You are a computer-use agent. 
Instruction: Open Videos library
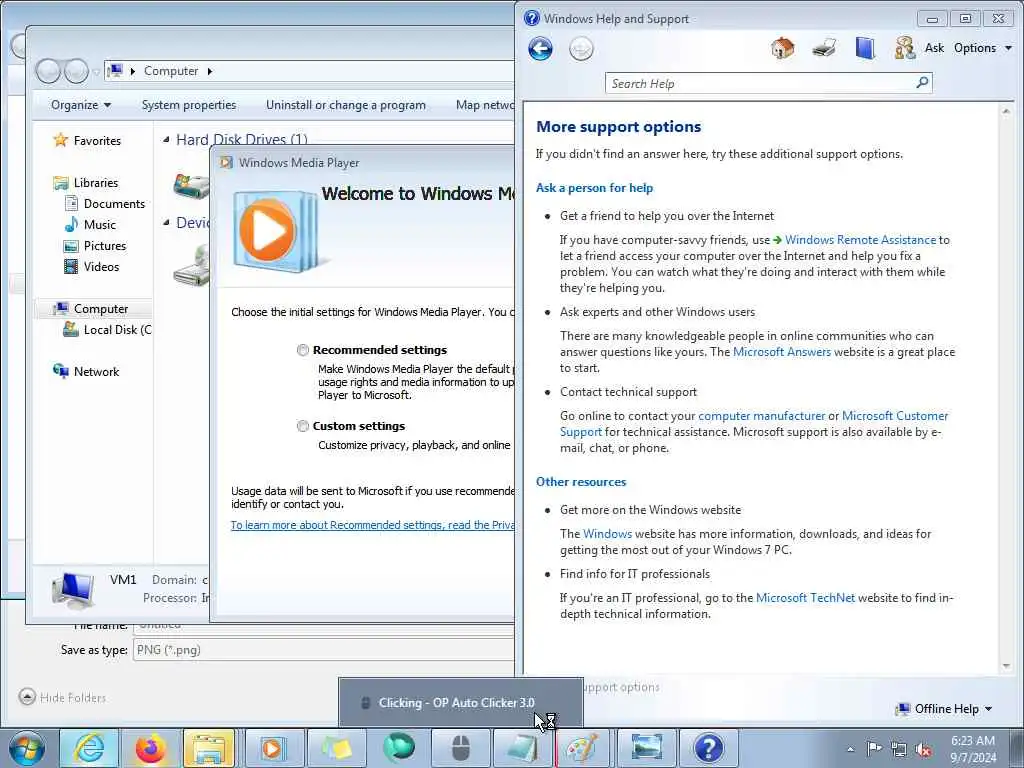(101, 266)
